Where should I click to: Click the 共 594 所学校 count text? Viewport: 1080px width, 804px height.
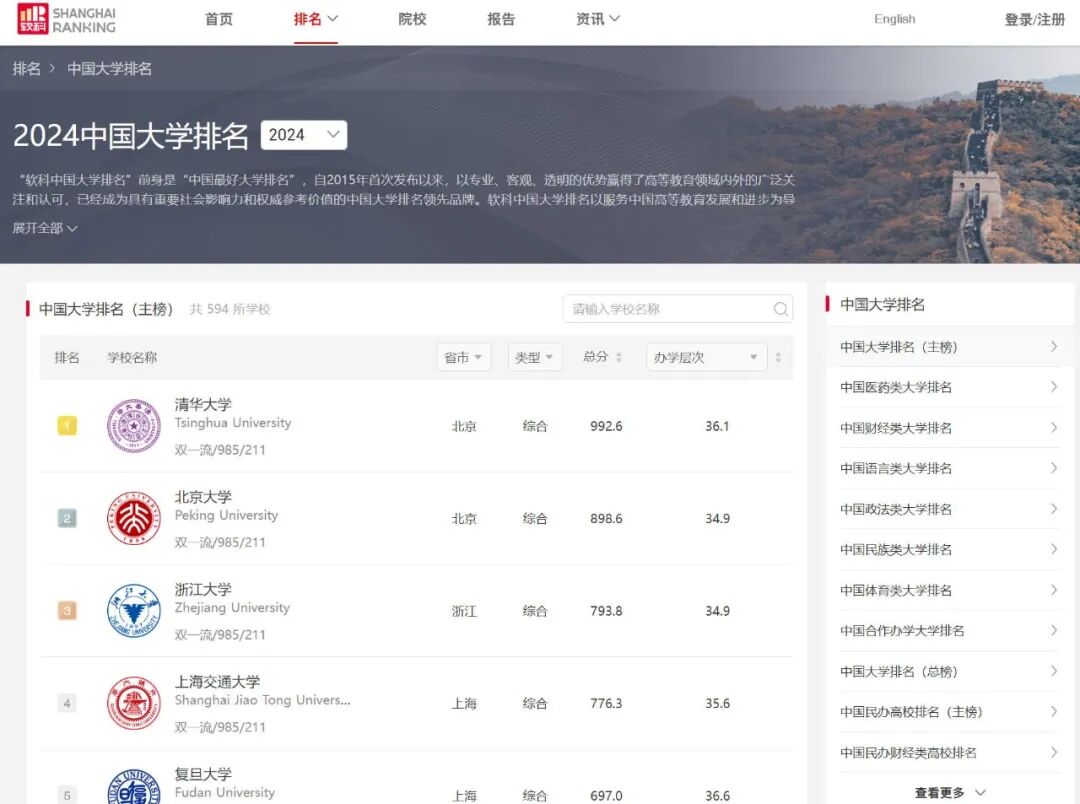(230, 309)
